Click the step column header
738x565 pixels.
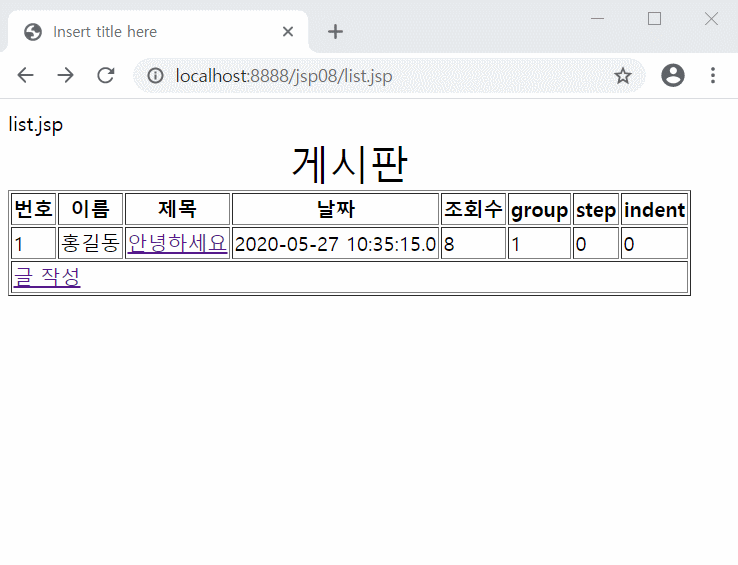tap(596, 209)
